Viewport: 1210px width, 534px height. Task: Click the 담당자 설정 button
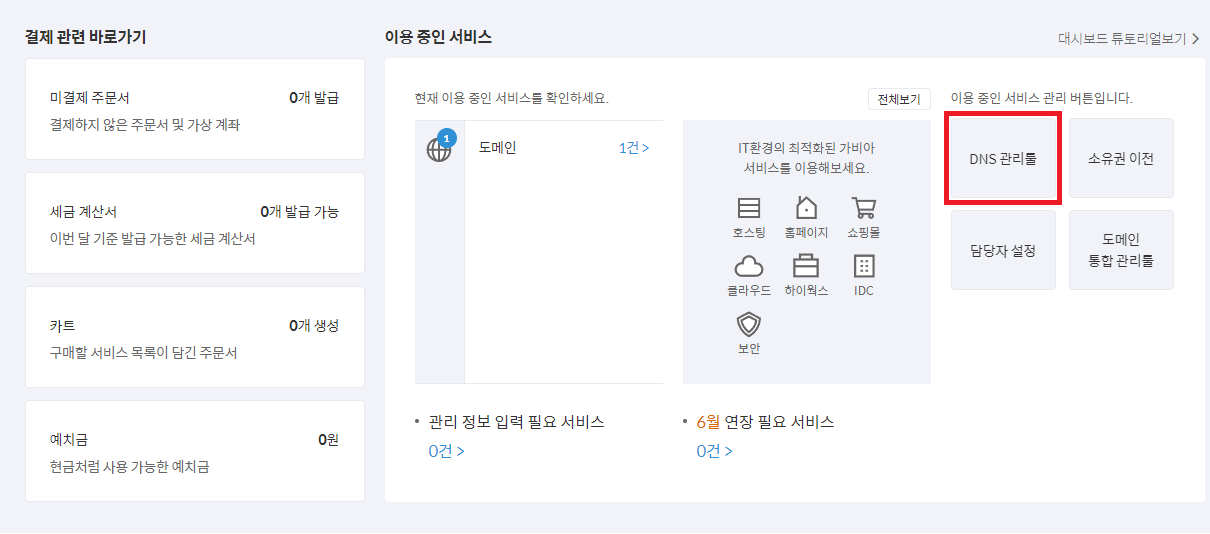coord(1003,250)
